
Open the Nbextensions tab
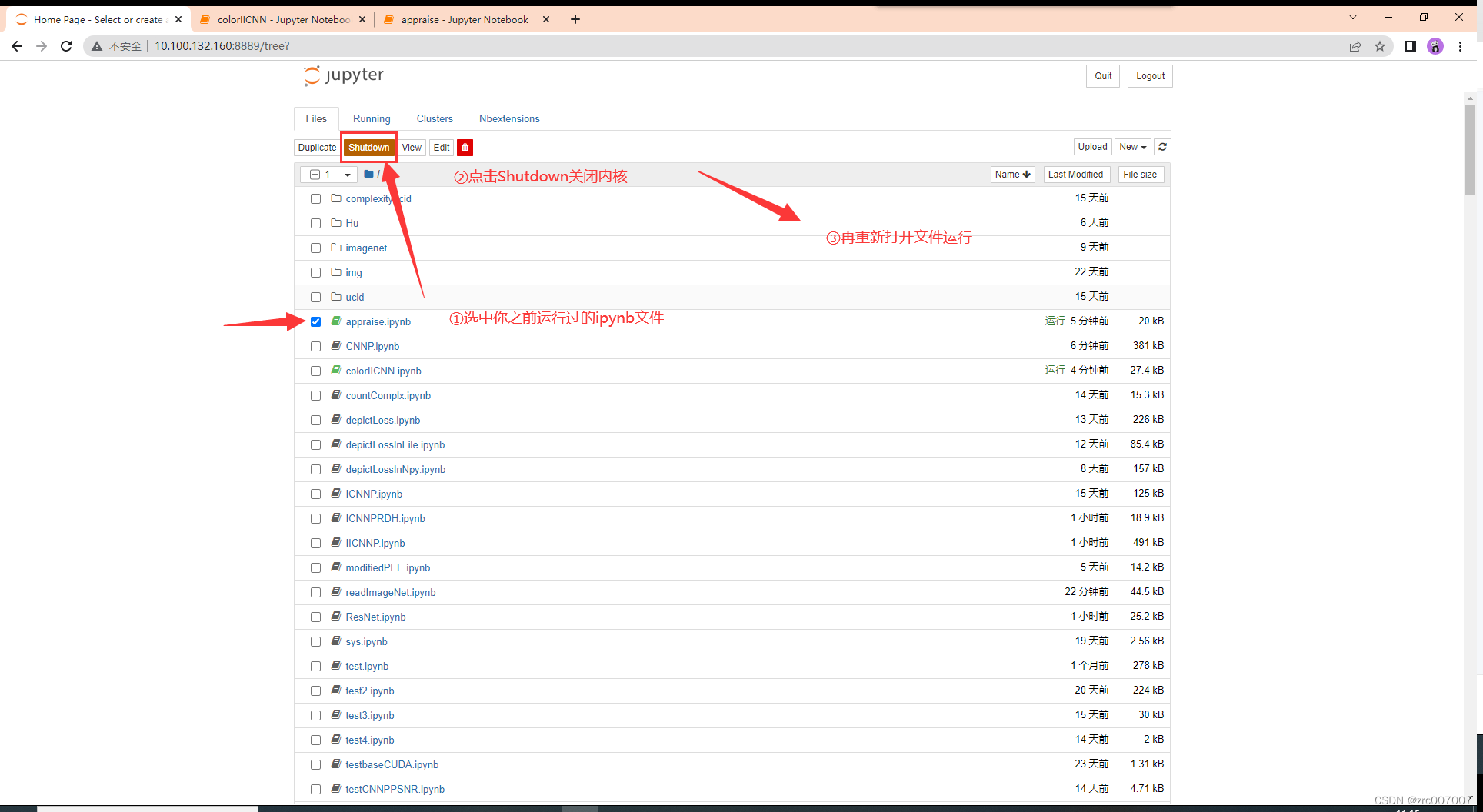point(508,118)
